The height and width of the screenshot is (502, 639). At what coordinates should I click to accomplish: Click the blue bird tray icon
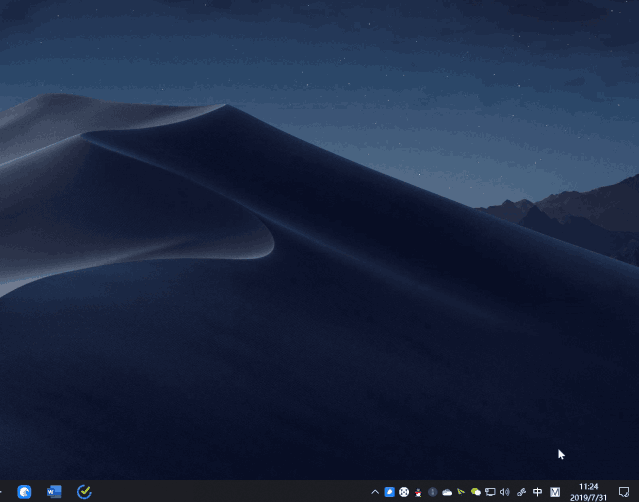(389, 492)
